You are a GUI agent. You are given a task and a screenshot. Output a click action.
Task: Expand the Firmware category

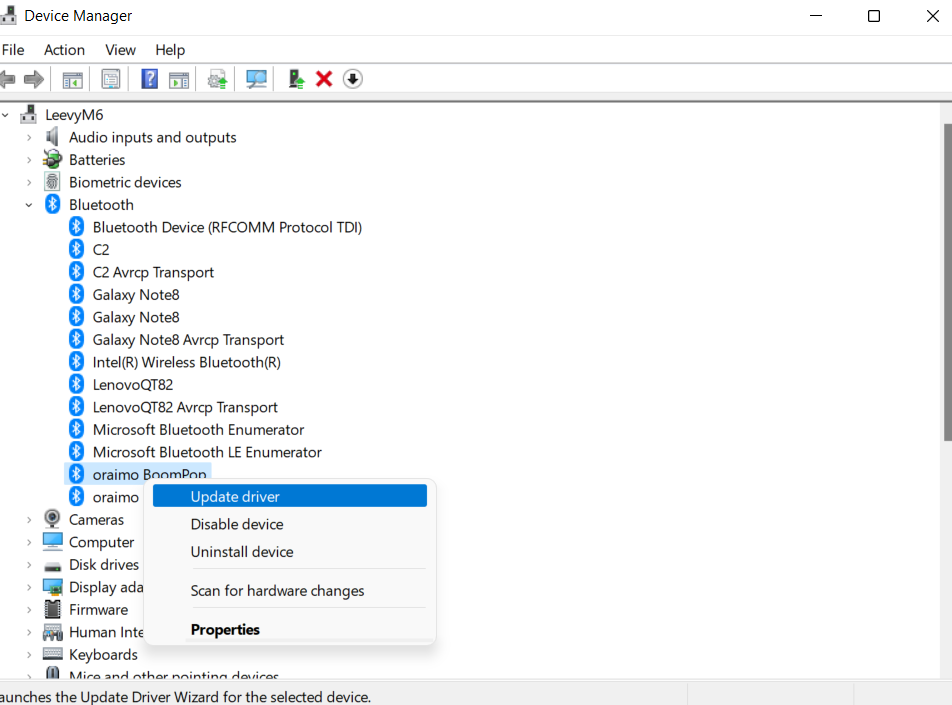coord(29,610)
